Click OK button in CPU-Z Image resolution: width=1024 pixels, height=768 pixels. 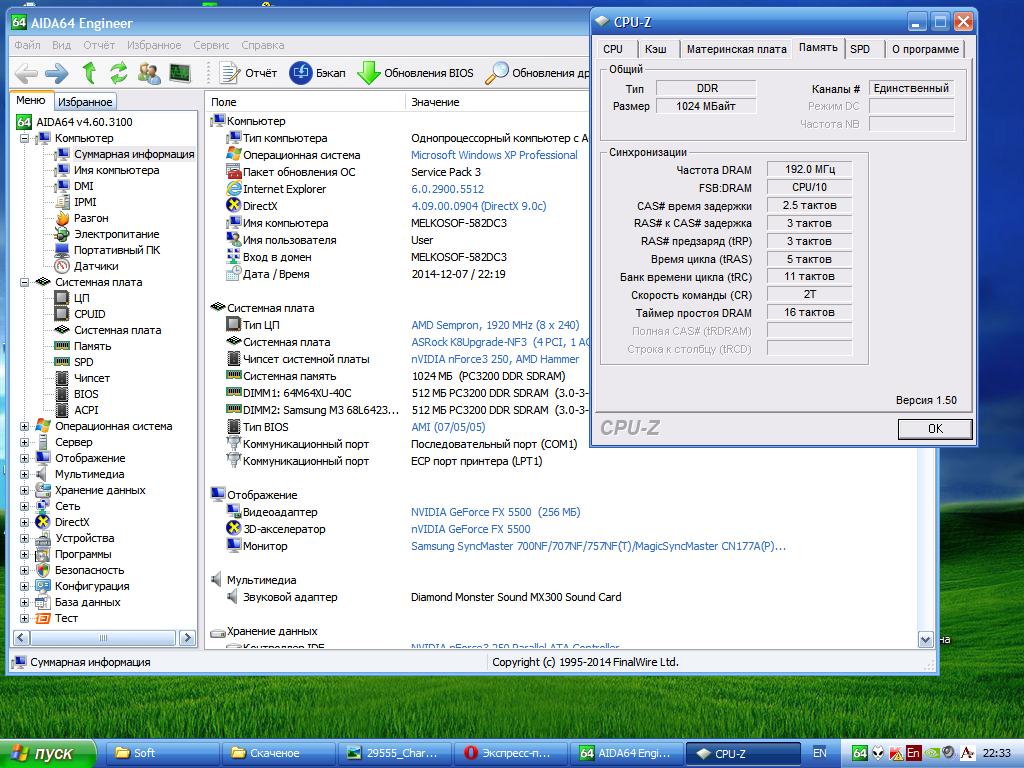point(935,428)
